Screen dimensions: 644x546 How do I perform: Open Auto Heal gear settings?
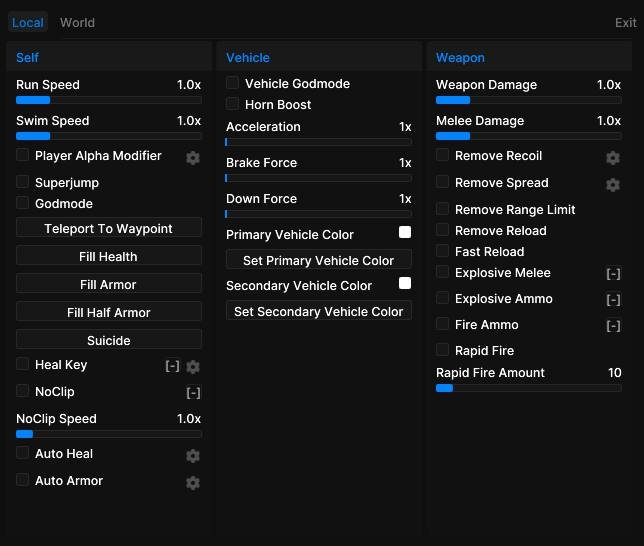pos(193,456)
